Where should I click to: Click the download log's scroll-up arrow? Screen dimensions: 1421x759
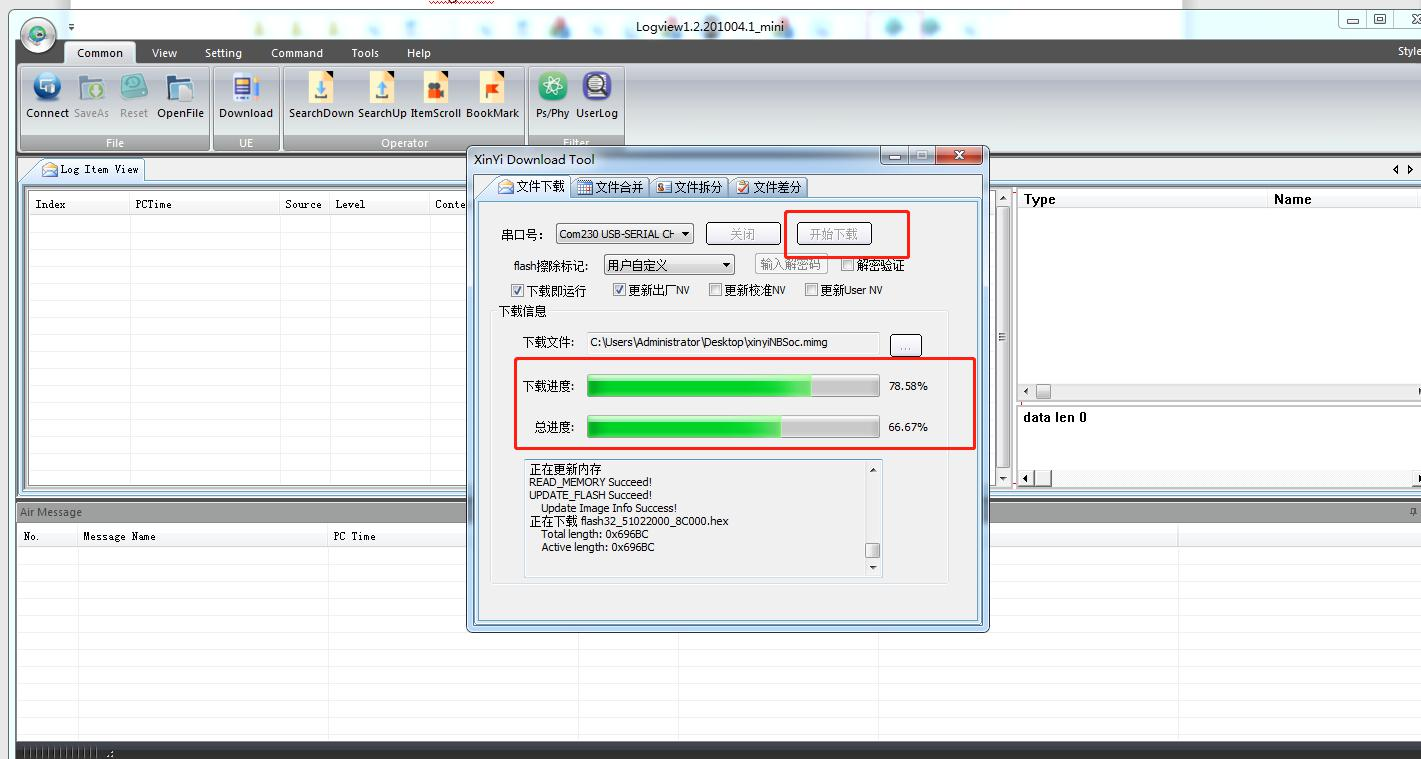[873, 470]
